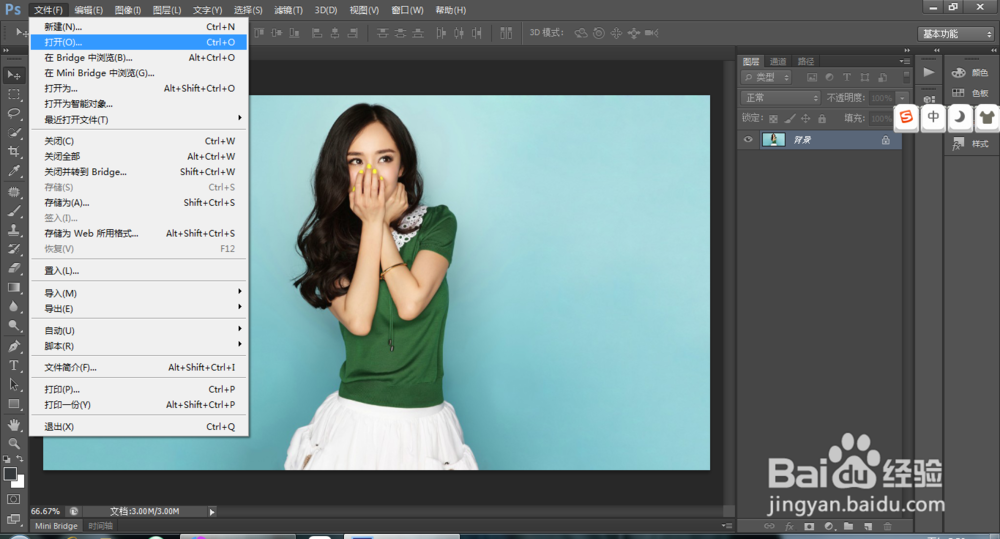Expand the 导入(M) submenu

139,293
